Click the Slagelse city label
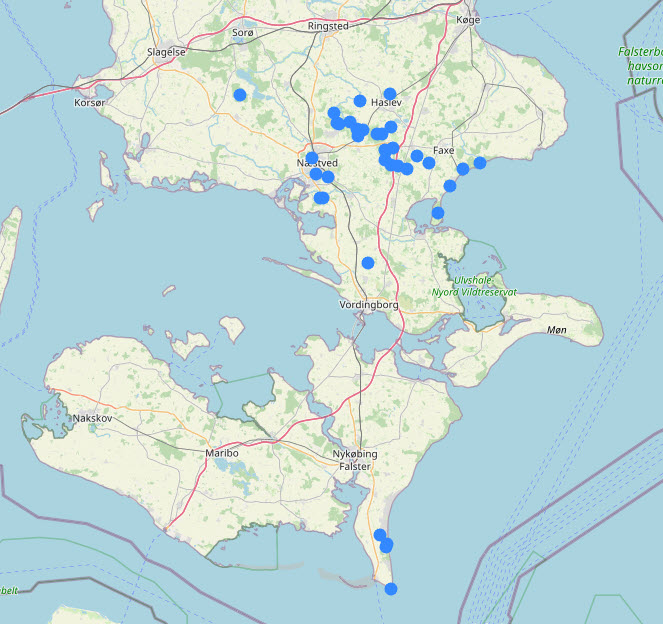Screen dimensions: 663x624 point(166,52)
